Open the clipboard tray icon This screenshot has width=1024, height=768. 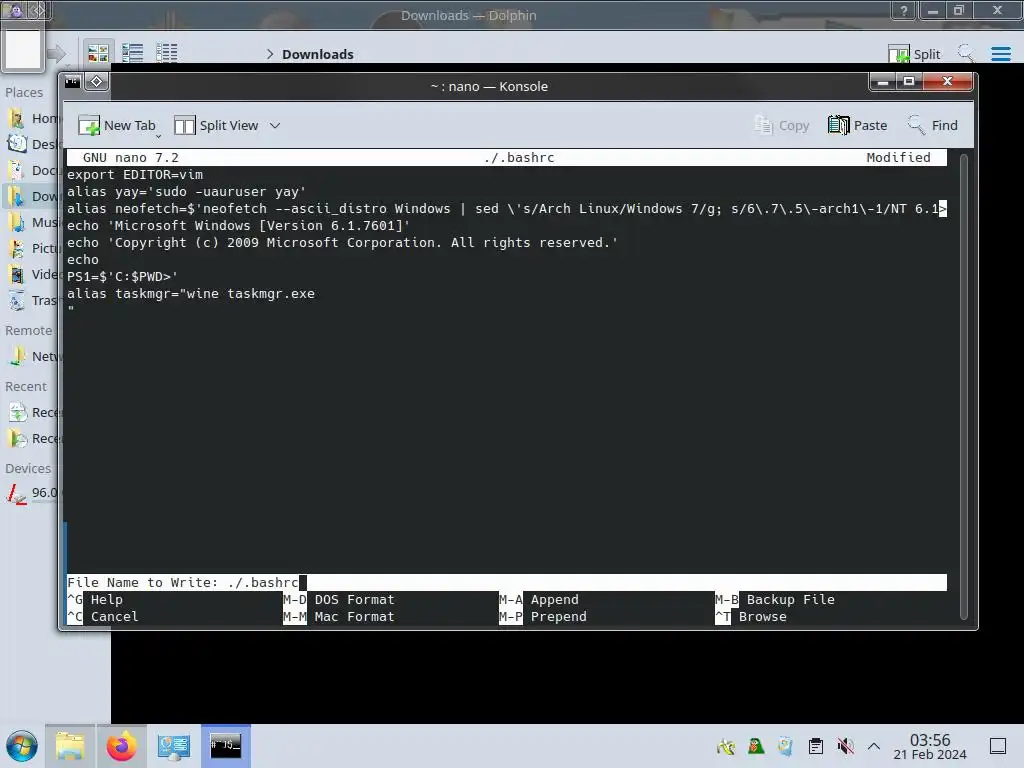click(x=816, y=746)
